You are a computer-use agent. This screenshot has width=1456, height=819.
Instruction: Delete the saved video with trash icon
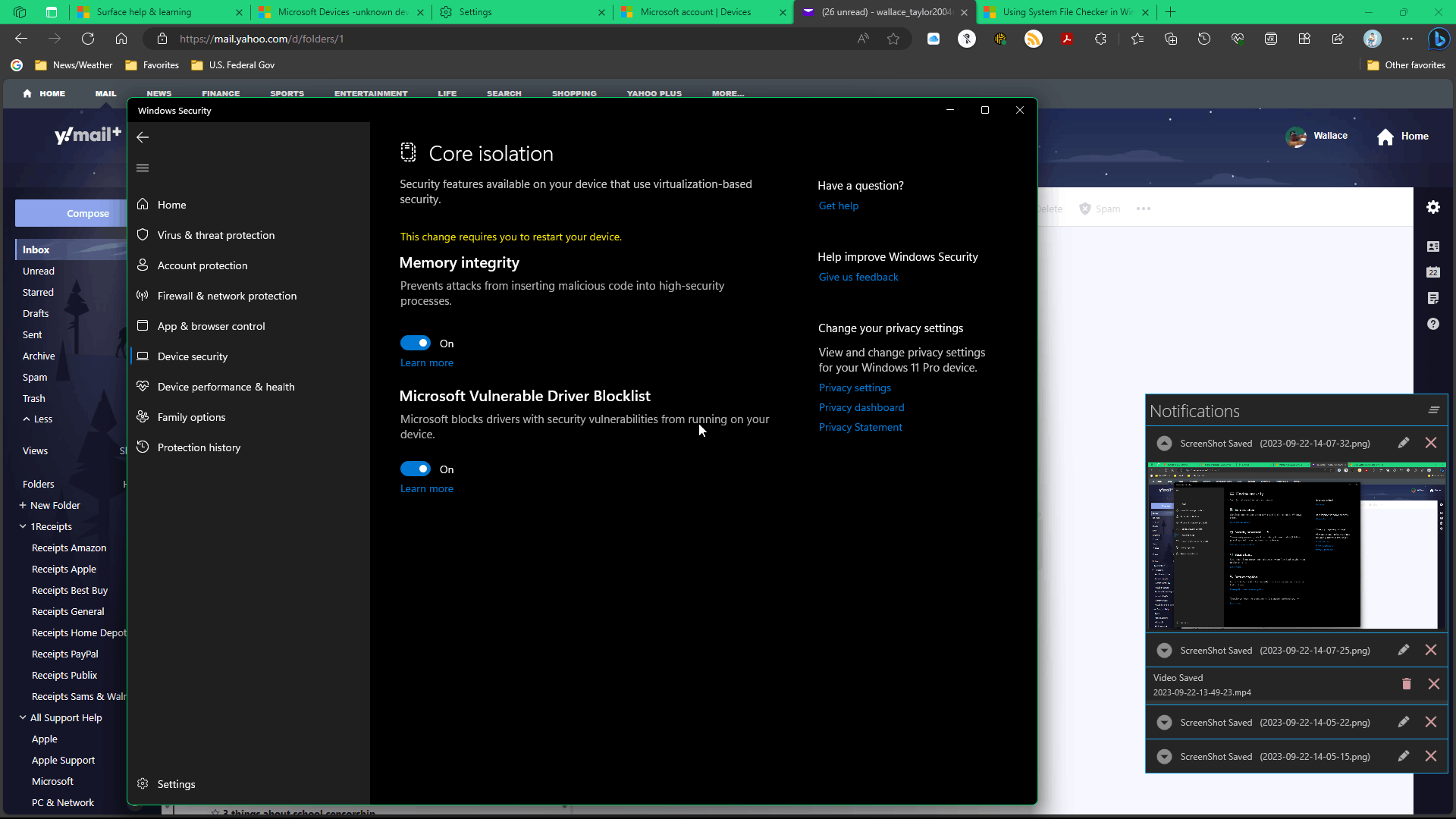click(1407, 684)
